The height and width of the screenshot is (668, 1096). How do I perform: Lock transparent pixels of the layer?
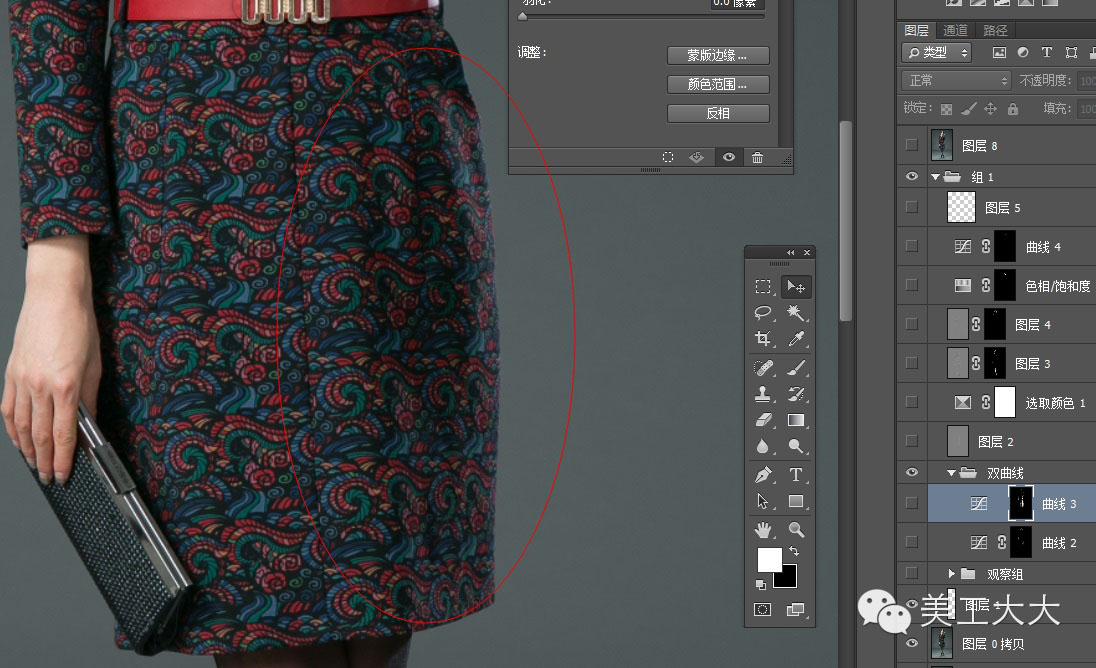click(x=946, y=109)
